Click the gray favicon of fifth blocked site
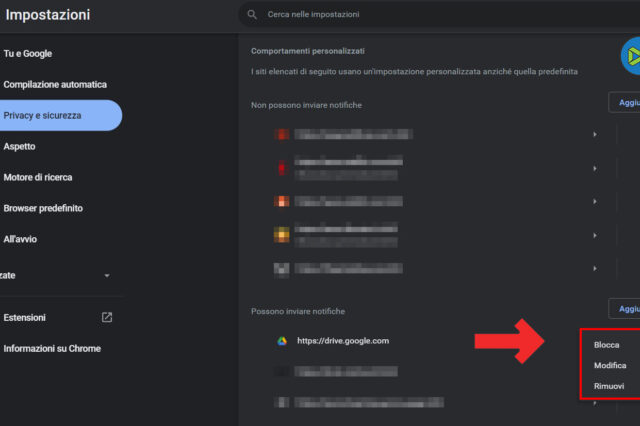This screenshot has height=426, width=640. click(x=282, y=268)
